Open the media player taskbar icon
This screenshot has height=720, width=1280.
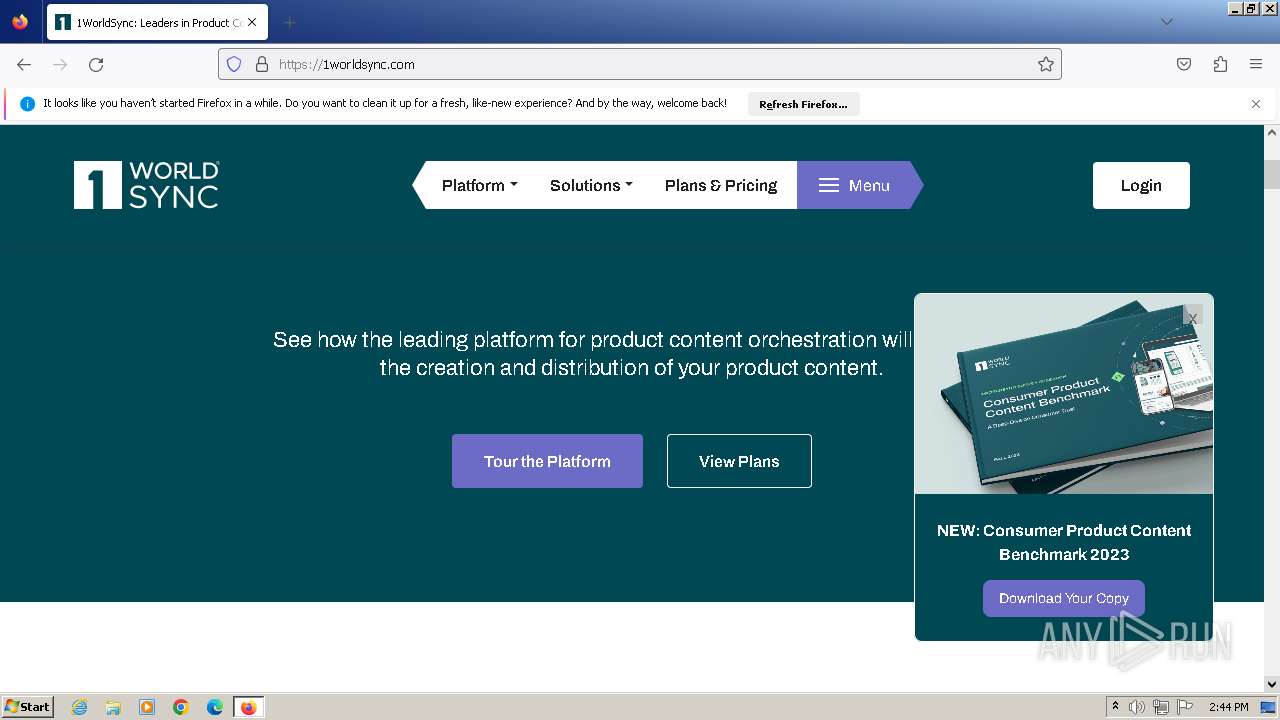click(147, 707)
